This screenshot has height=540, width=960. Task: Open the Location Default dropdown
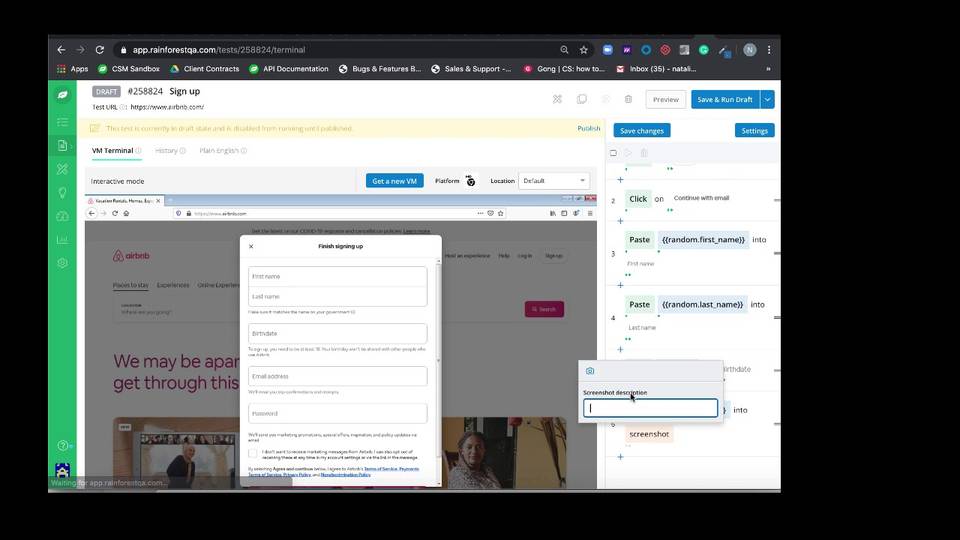pyautogui.click(x=554, y=181)
